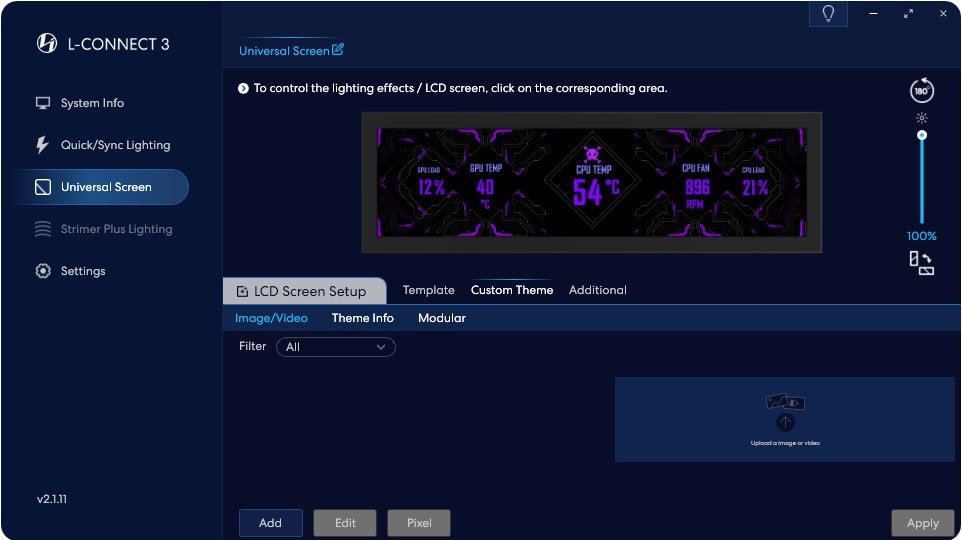Click the Quick/Sync Lighting bolt icon
The image size is (962, 540).
[x=42, y=145]
